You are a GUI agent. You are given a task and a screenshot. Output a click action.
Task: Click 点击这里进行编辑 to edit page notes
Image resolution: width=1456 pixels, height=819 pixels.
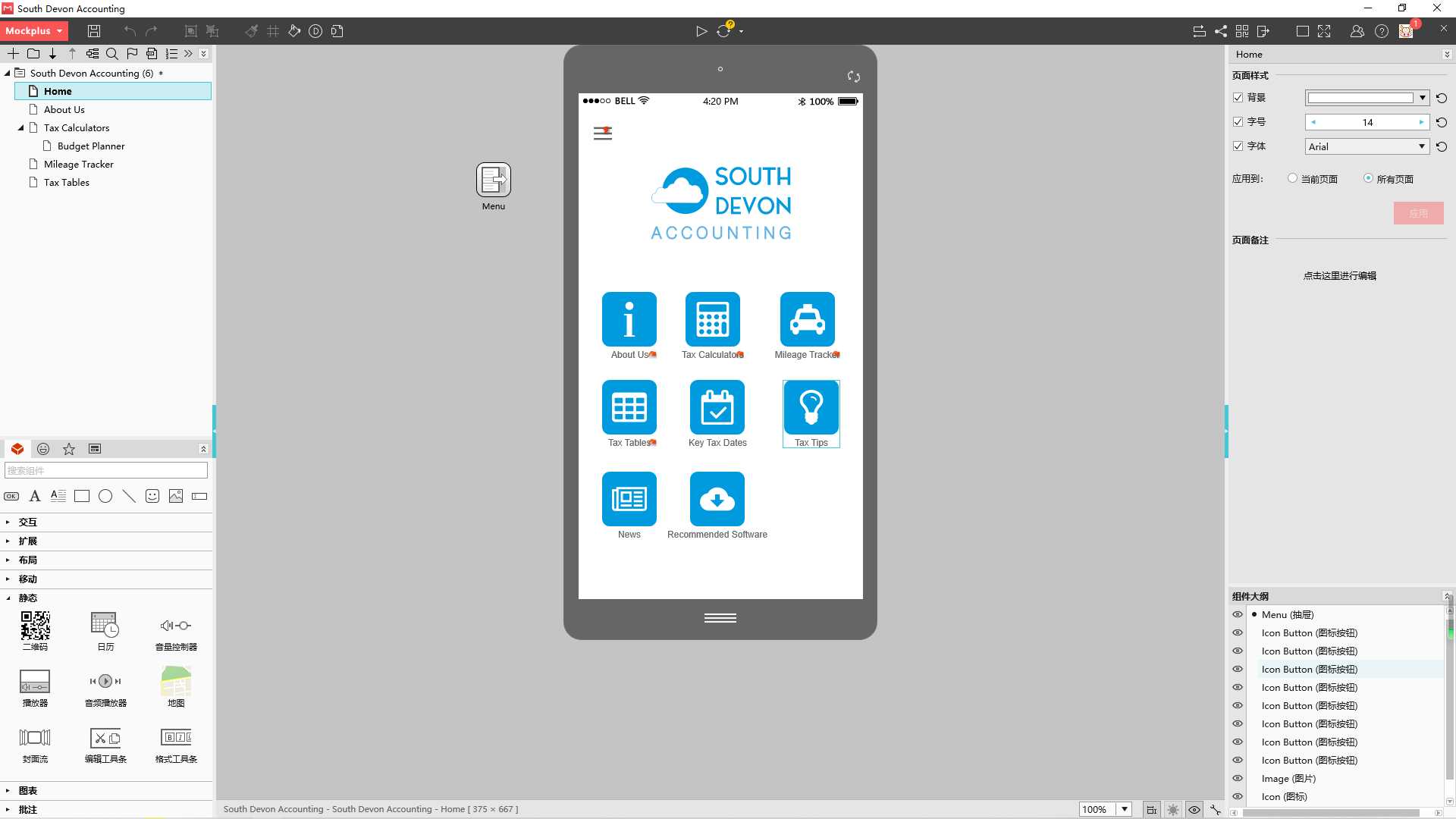click(x=1340, y=276)
